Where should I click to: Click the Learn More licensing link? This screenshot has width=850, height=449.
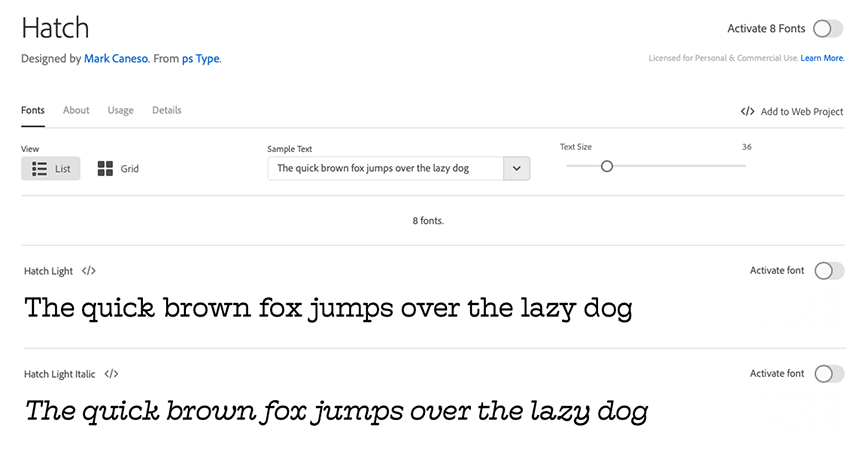(x=822, y=58)
